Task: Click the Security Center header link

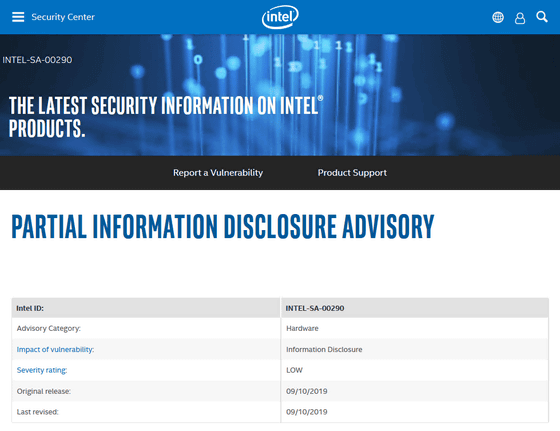Action: 63,17
